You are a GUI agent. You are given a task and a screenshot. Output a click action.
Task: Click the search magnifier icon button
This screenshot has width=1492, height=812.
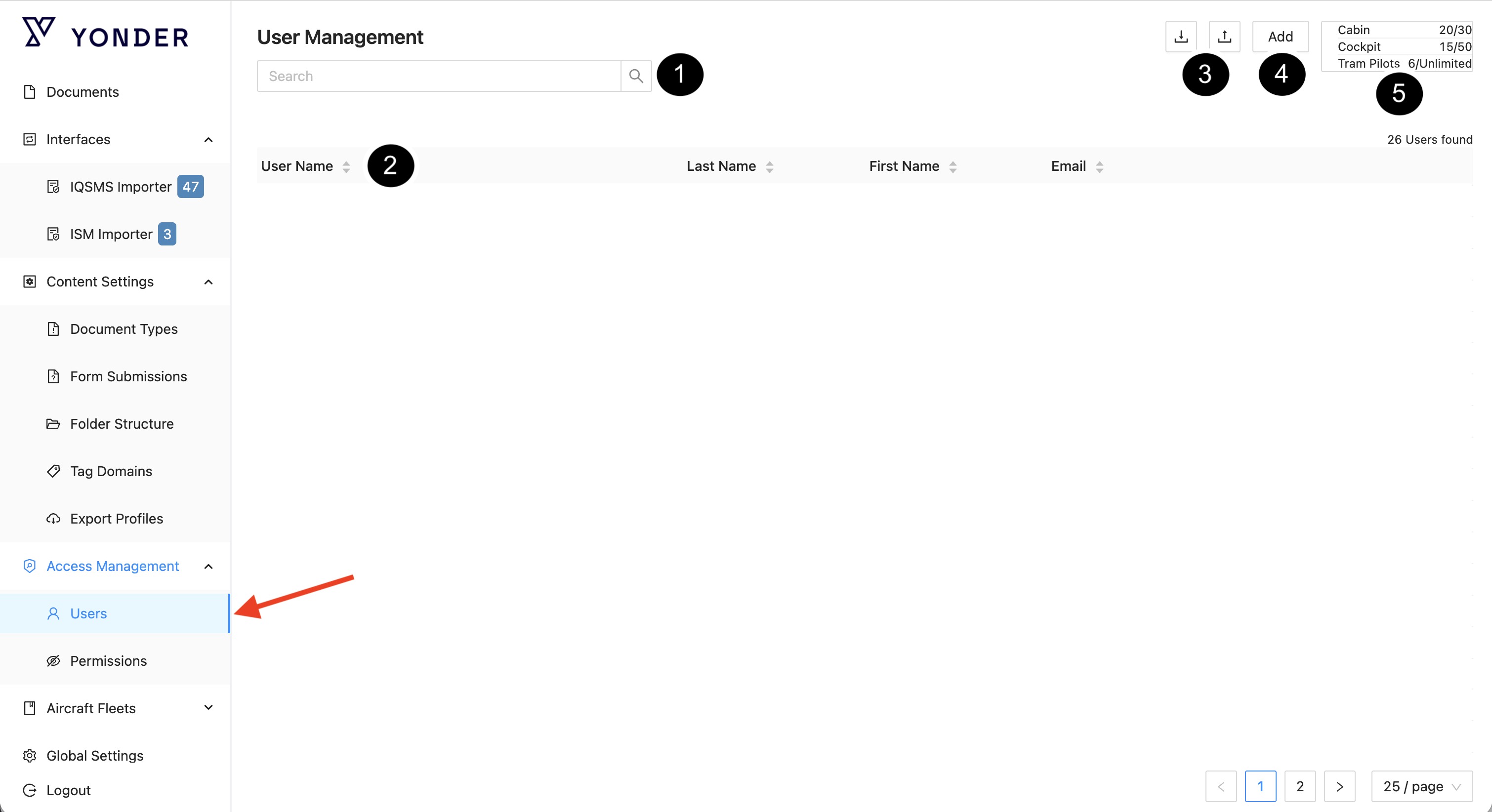pos(636,76)
